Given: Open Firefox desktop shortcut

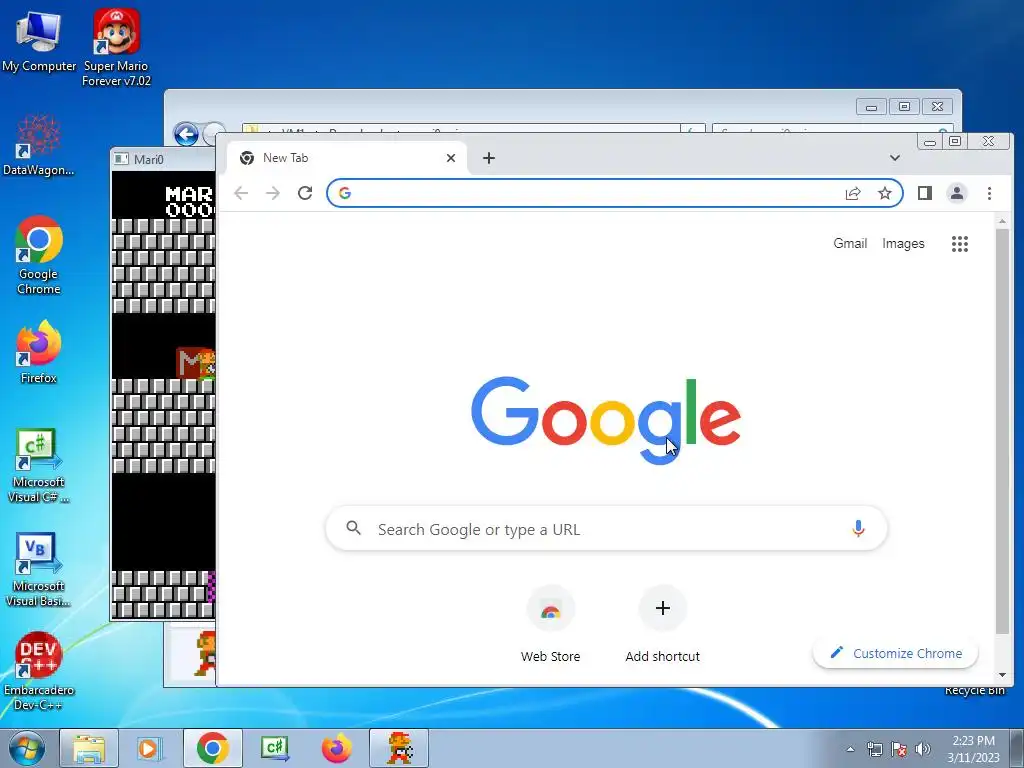Looking at the screenshot, I should (39, 352).
